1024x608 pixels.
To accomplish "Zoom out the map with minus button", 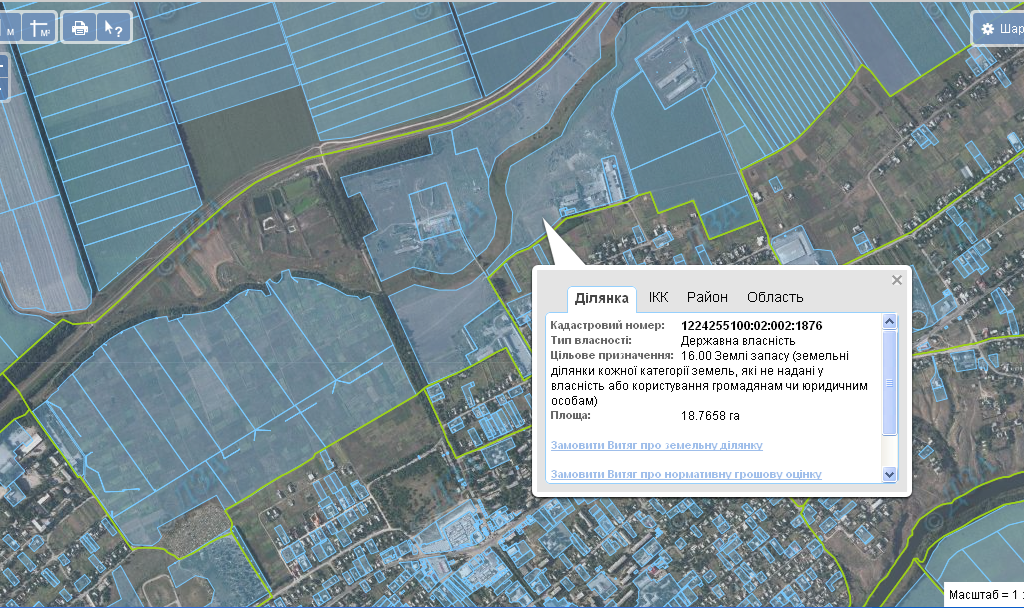I will click(x=2, y=90).
